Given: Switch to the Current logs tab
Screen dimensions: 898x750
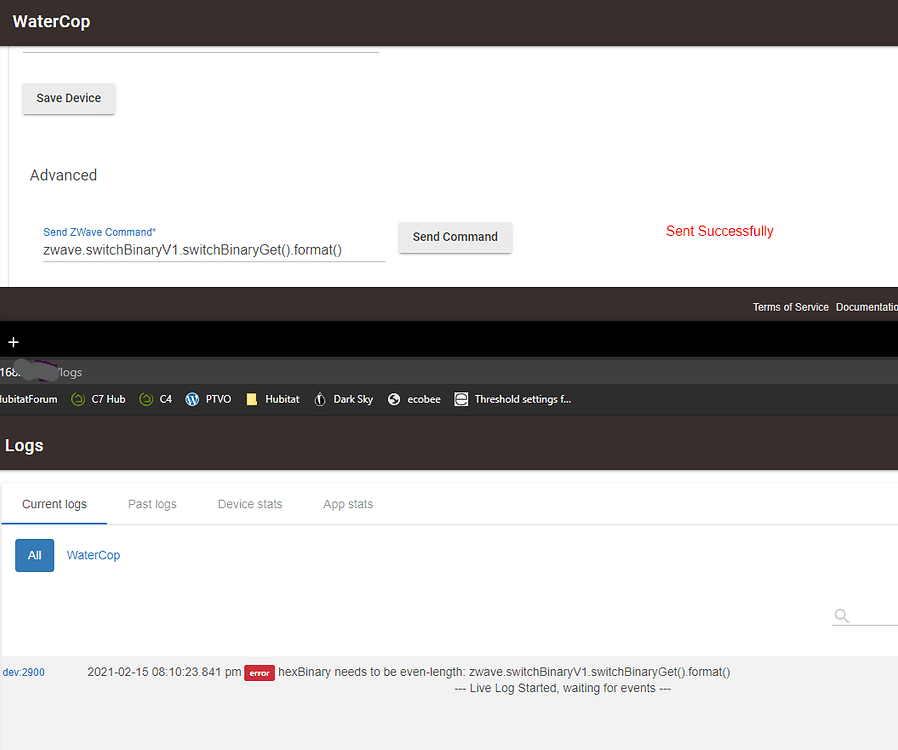Looking at the screenshot, I should 54,504.
